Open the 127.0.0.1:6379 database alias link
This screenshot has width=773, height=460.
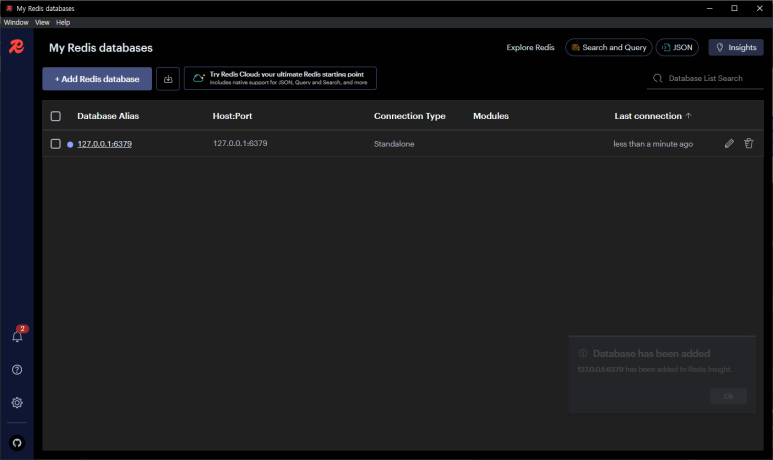tap(105, 144)
